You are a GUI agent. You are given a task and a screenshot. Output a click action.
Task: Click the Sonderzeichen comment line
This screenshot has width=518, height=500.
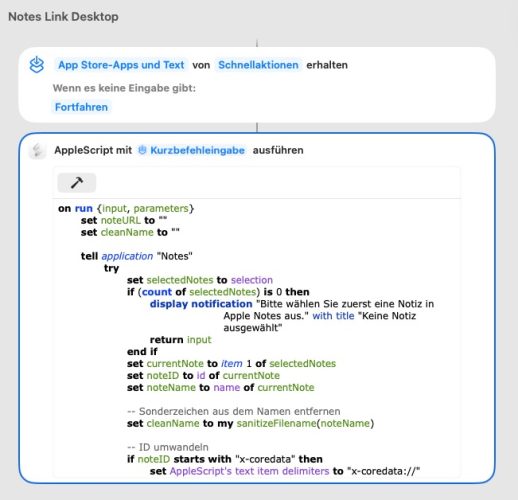click(234, 411)
